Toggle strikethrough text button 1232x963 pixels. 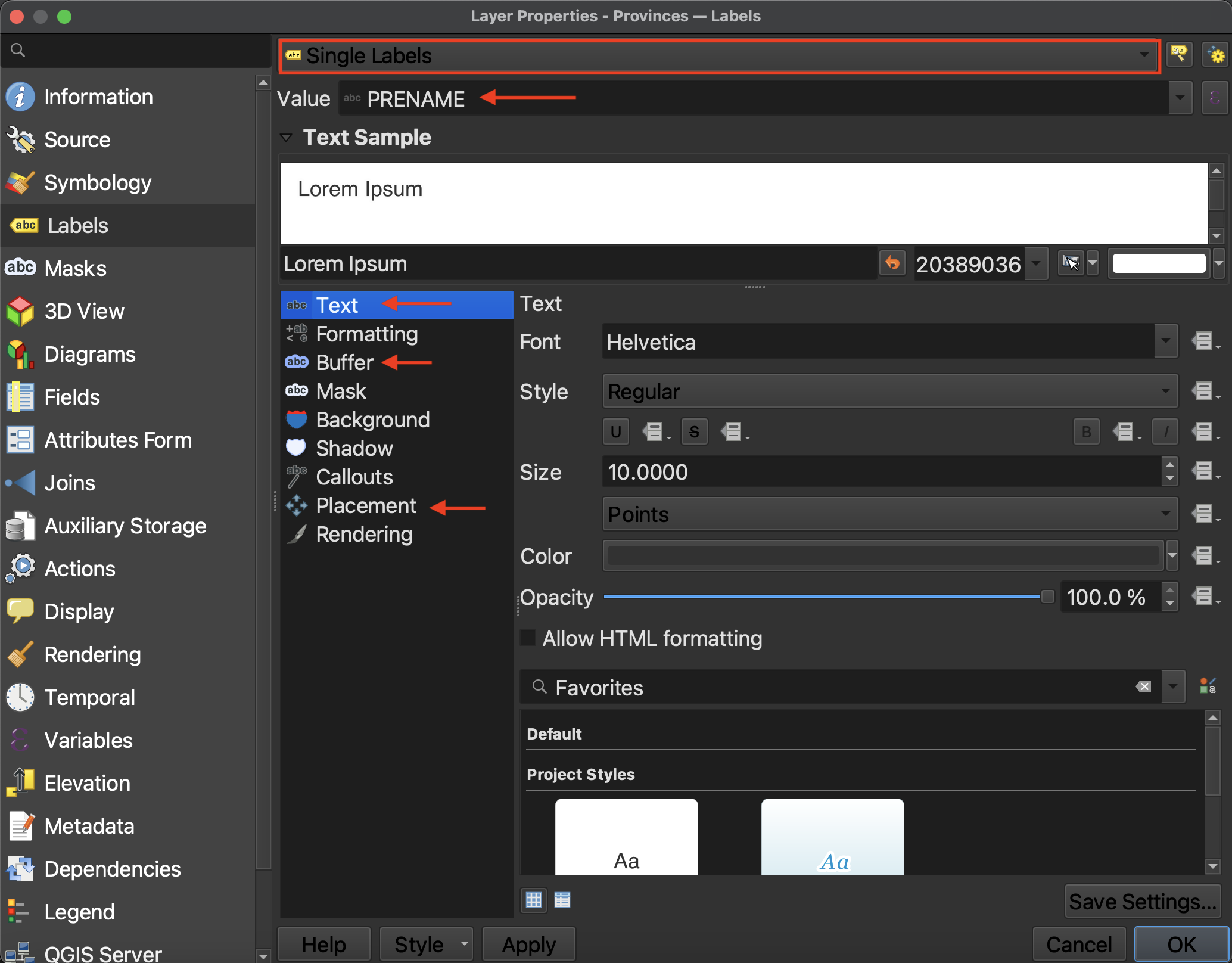tap(694, 431)
